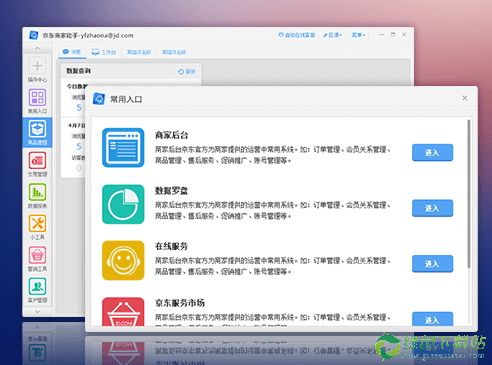Click the 在线服务 smiley headset icon
The width and height of the screenshot is (492, 365).
pos(123,260)
